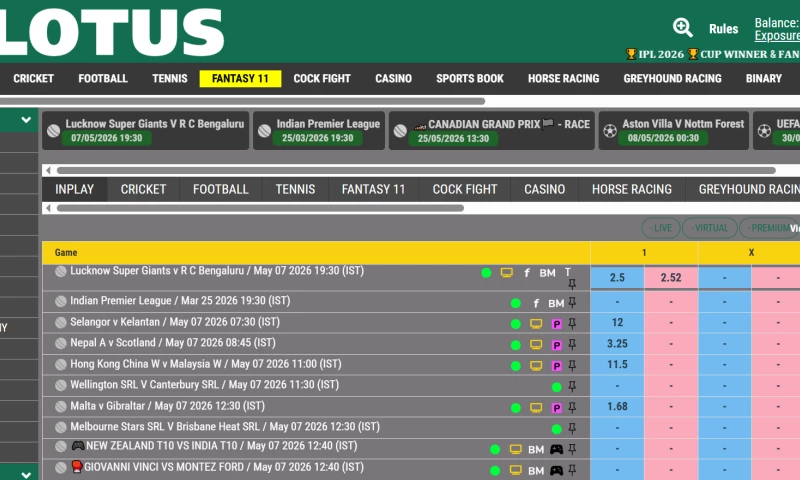Pin the Nepal A v Scotland match

coord(572,345)
